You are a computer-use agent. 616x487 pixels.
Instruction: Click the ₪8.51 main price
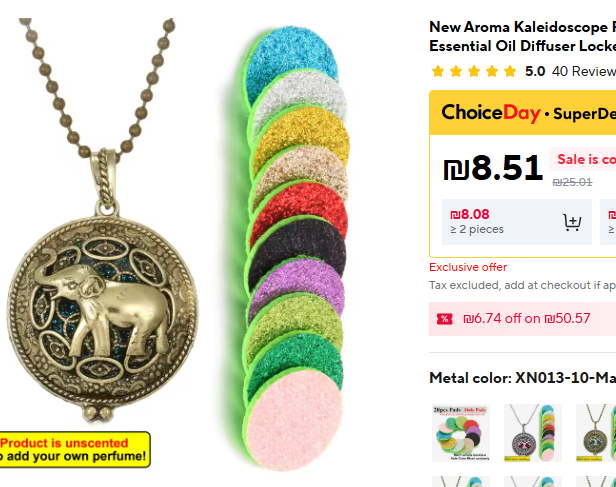click(493, 168)
